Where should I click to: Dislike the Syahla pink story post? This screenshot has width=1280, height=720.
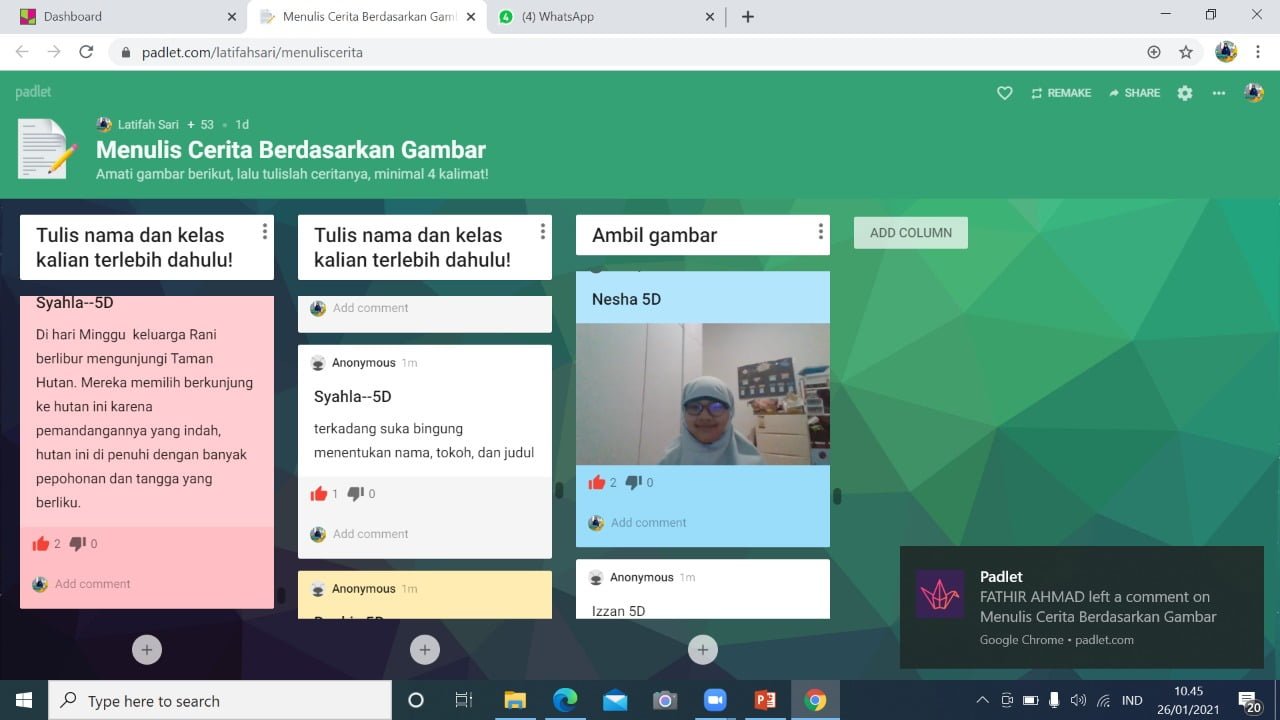(x=78, y=544)
